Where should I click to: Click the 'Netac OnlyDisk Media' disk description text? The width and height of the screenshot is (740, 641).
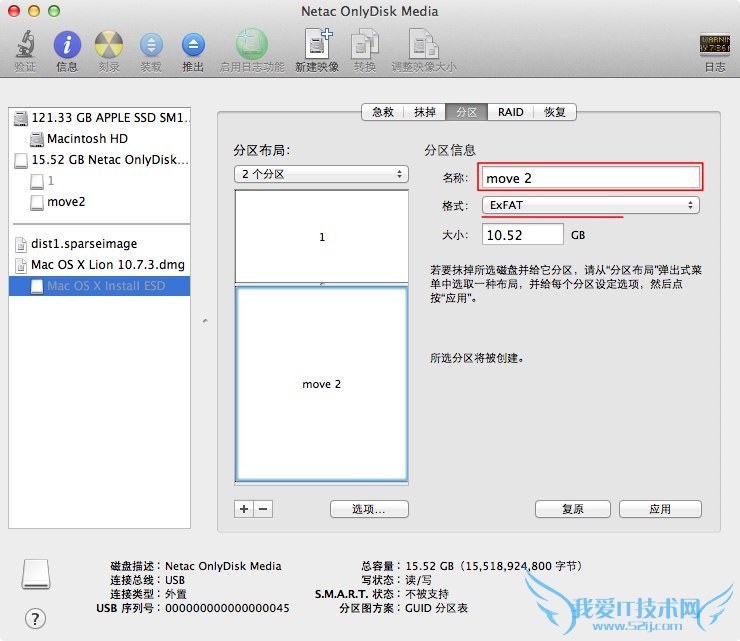[223, 566]
